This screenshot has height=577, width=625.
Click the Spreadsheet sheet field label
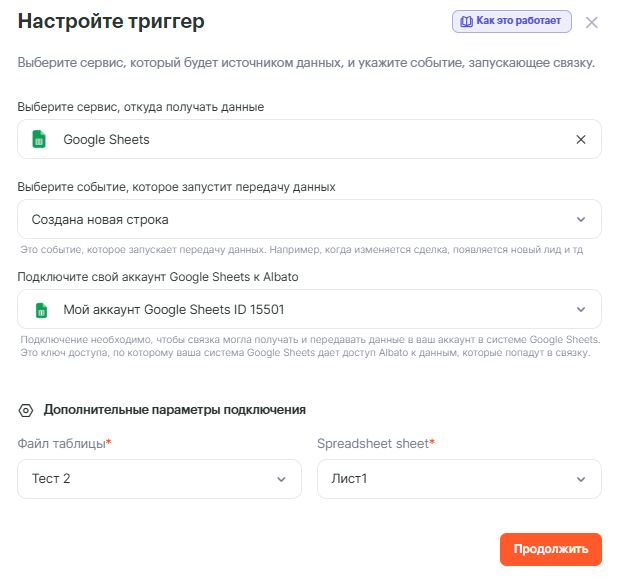[x=374, y=443]
